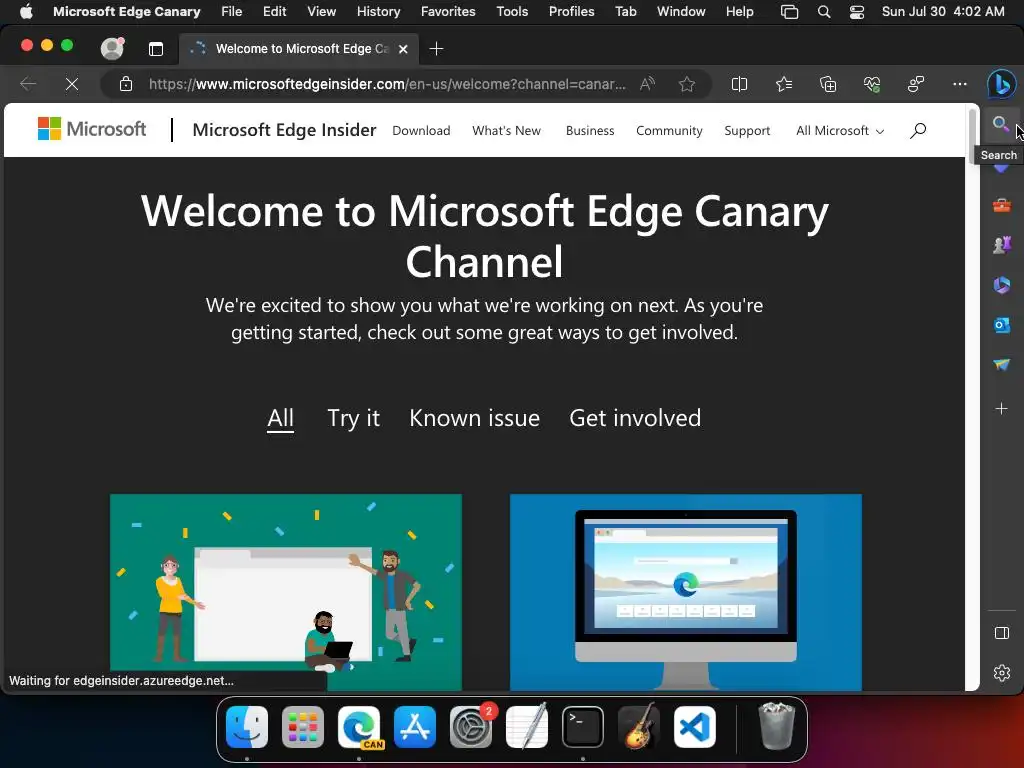This screenshot has height=768, width=1024.
Task: Open the Outlook sidebar icon
Action: (x=1001, y=325)
